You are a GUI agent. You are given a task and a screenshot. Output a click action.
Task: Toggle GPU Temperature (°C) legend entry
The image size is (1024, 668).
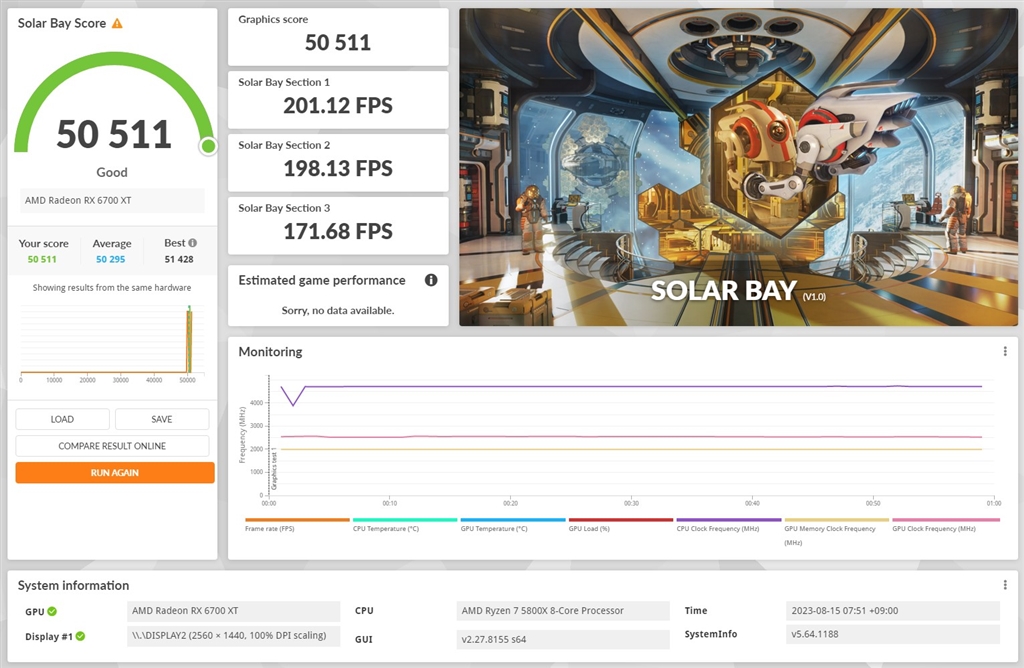pos(513,525)
